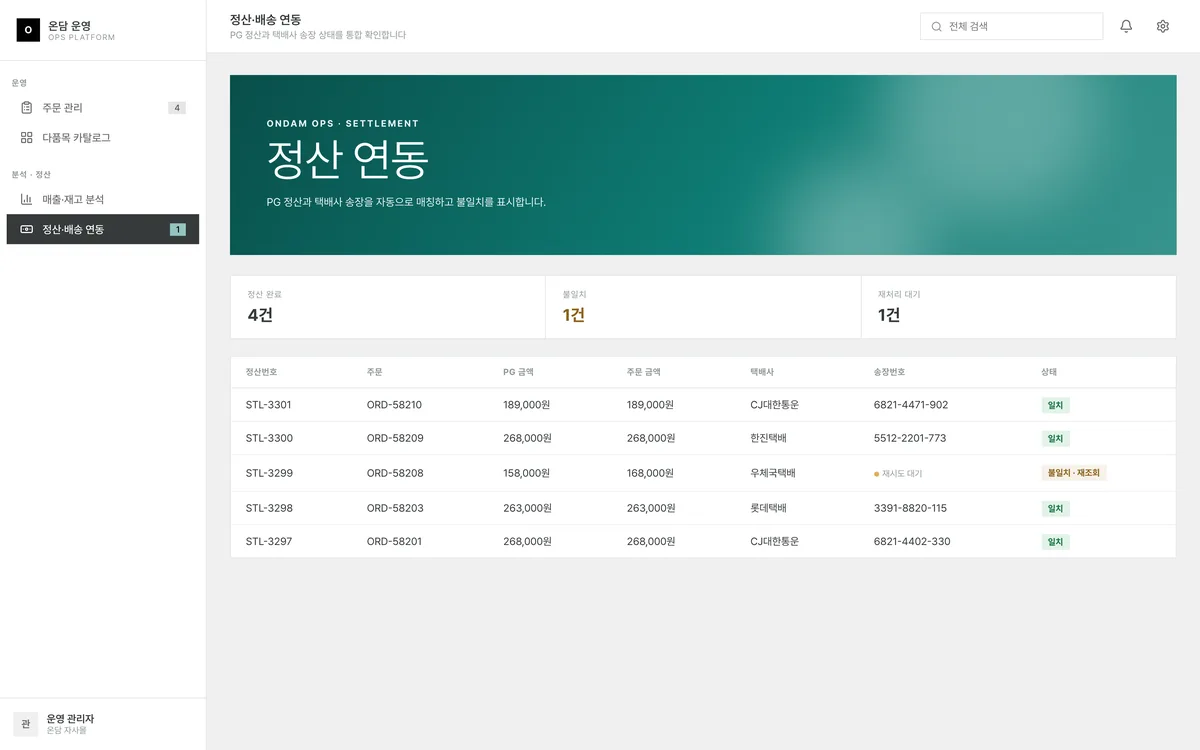This screenshot has height=750, width=1200.
Task: Click the 불일치 1건 summary card
Action: pos(703,307)
